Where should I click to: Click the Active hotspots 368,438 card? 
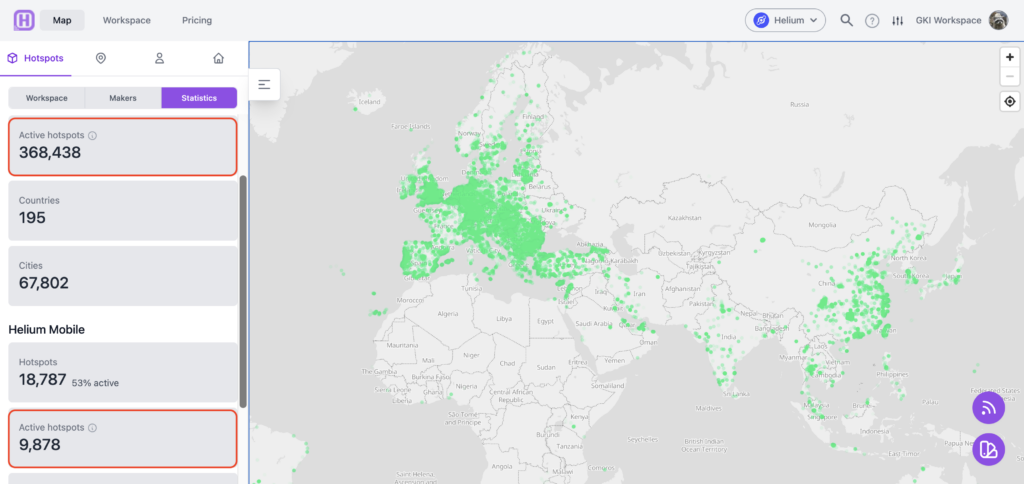pos(122,147)
